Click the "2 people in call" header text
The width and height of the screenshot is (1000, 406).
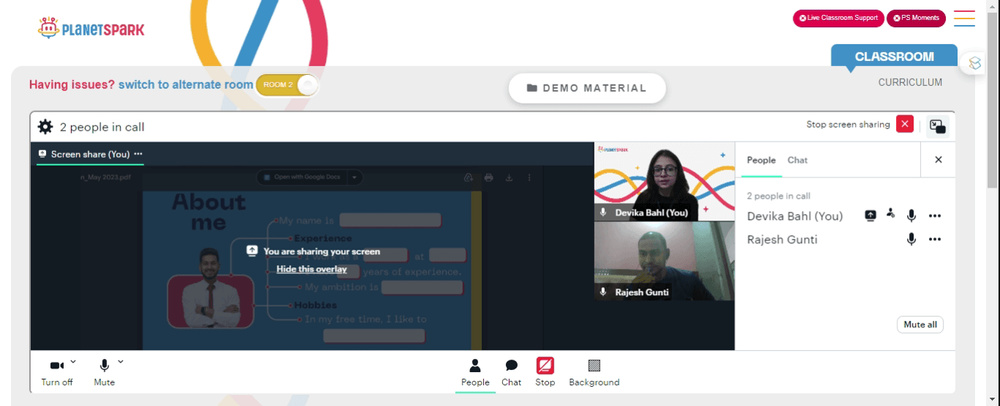pos(102,127)
